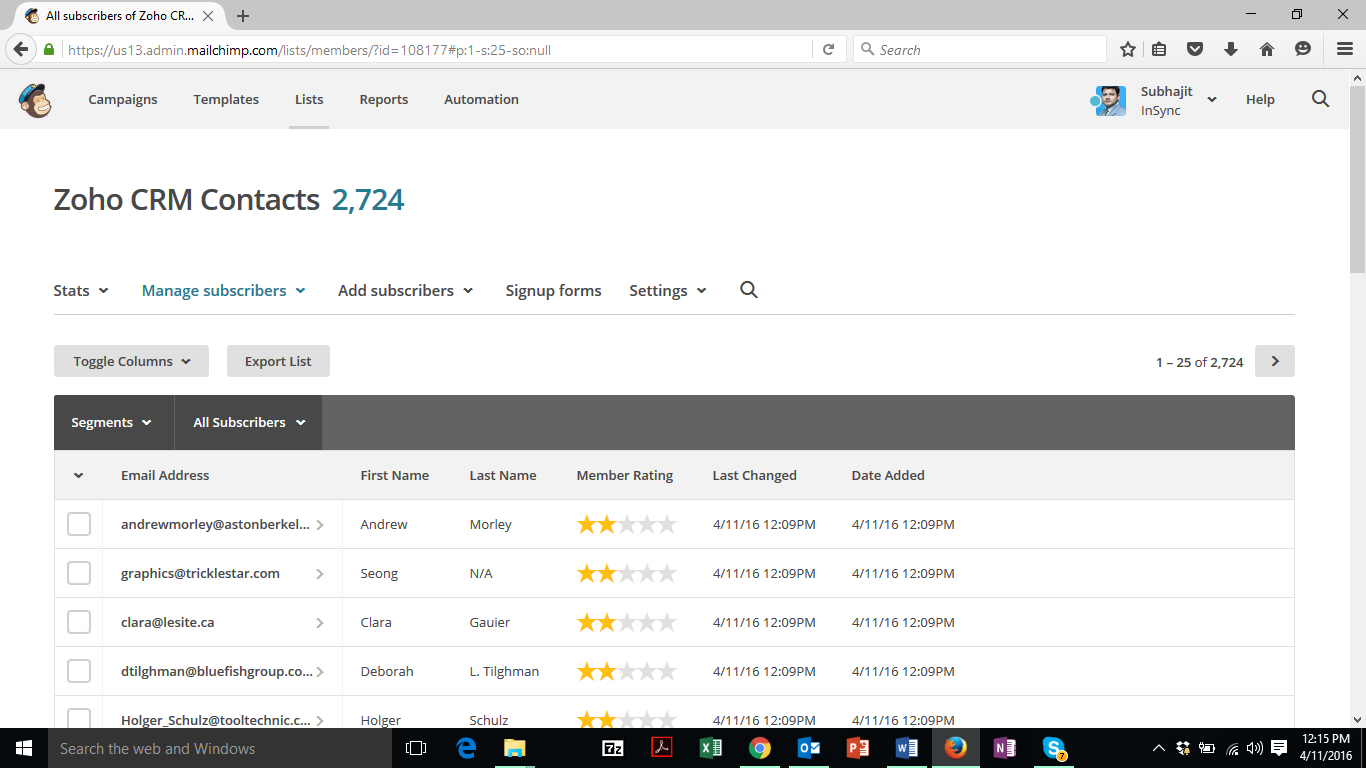Click the Subhajit profile avatar picture
Image resolution: width=1366 pixels, height=768 pixels.
pos(1110,100)
